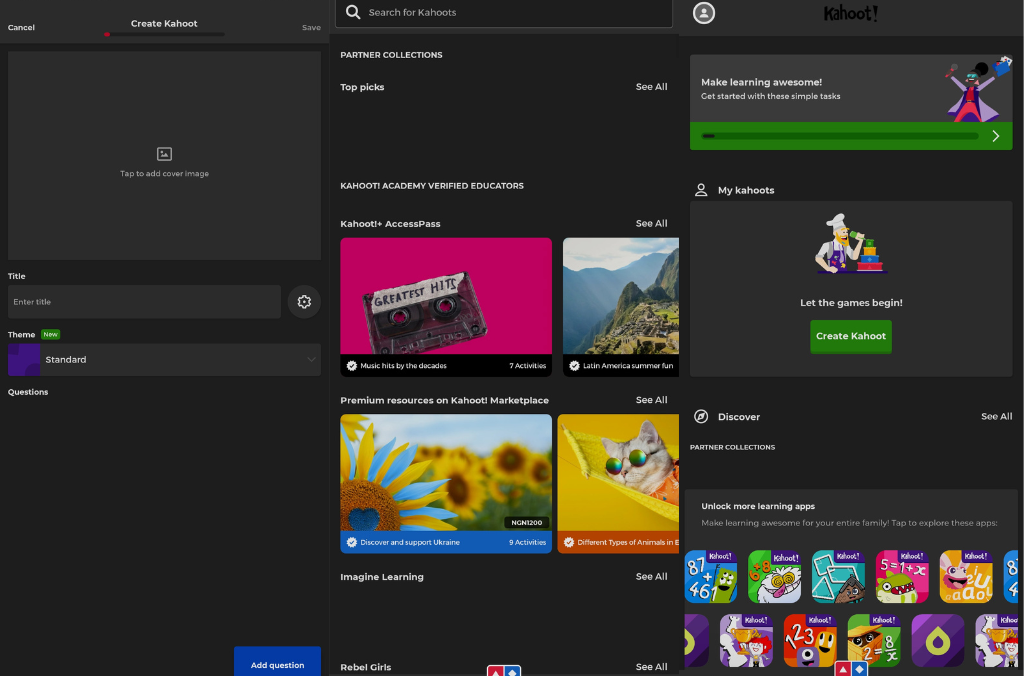Open the app icon showing a full droplet
Image resolution: width=1024 pixels, height=676 pixels.
pyautogui.click(x=938, y=641)
